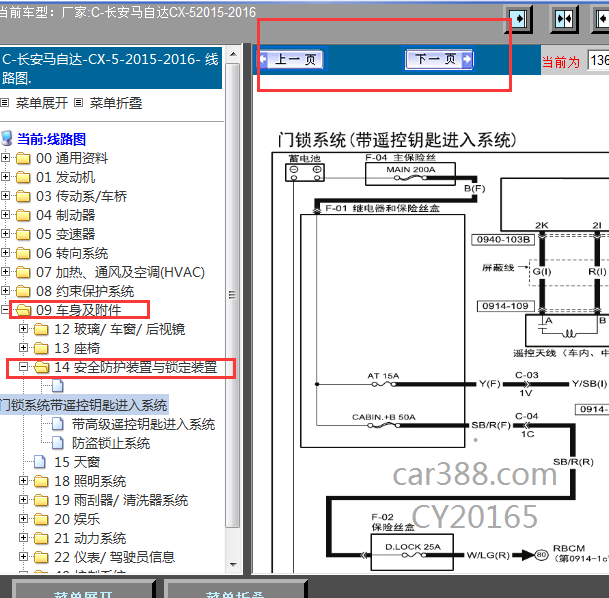Viewport: 609px width, 598px height.
Task: Click folder icon of 05 变速器
Action: coord(23,235)
